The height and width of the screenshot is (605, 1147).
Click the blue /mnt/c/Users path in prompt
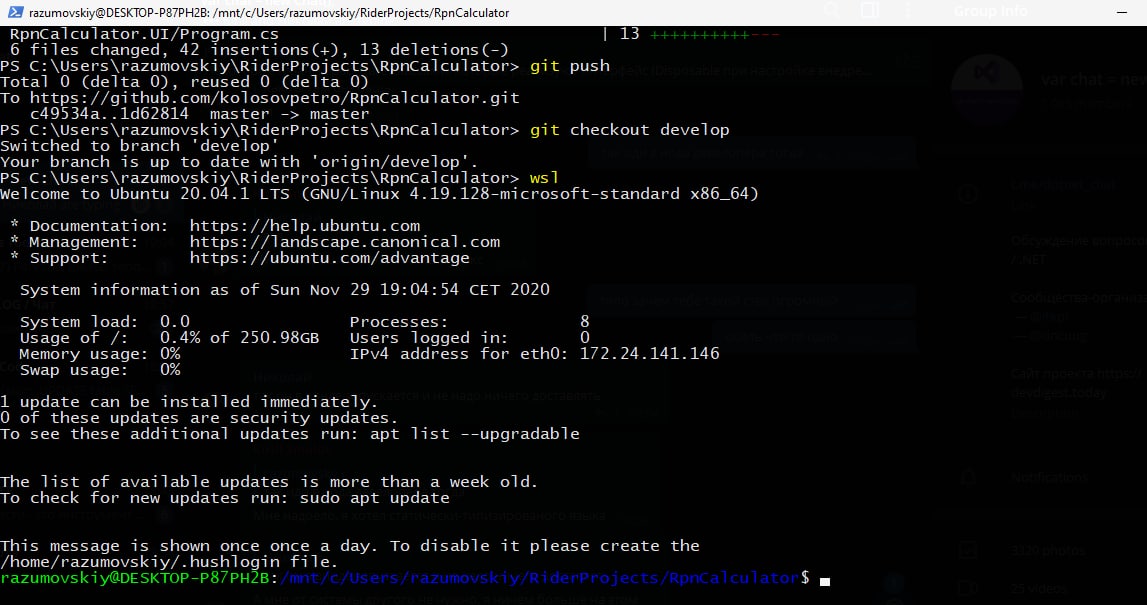[x=539, y=579]
